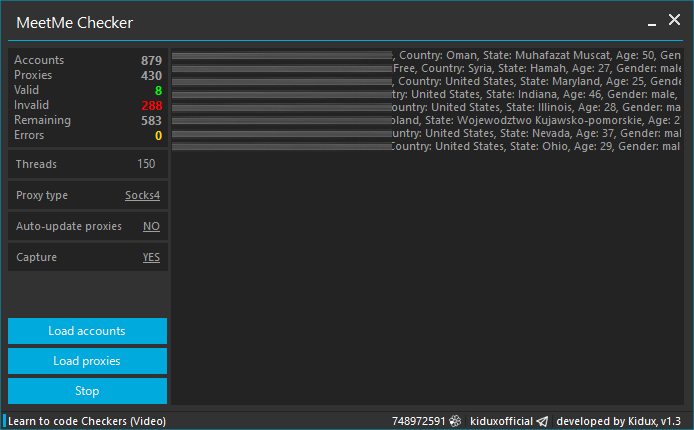Click the 748972591 contact number
The width and height of the screenshot is (694, 430).
(418, 421)
